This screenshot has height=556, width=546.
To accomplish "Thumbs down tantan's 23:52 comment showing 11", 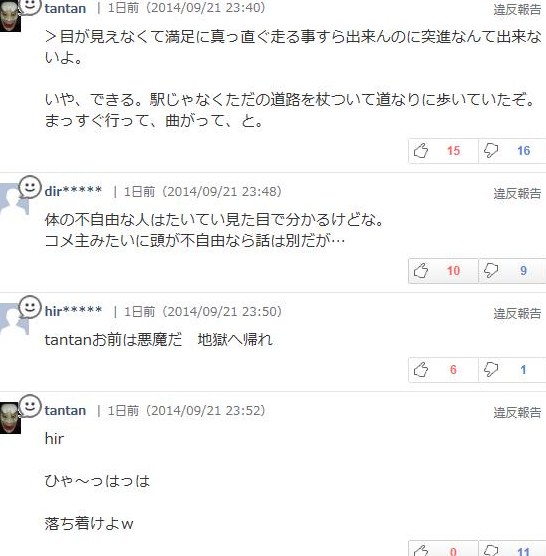I will click(x=512, y=549).
